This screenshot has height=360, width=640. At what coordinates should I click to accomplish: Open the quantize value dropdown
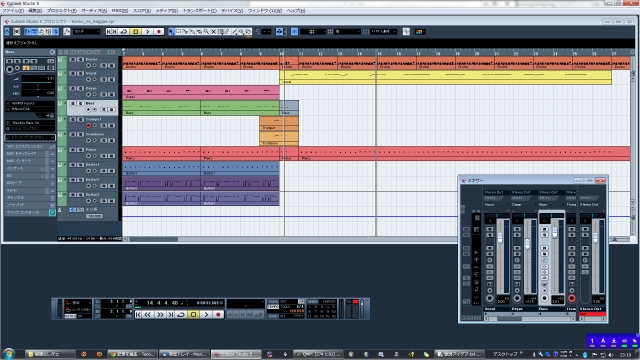(x=383, y=31)
